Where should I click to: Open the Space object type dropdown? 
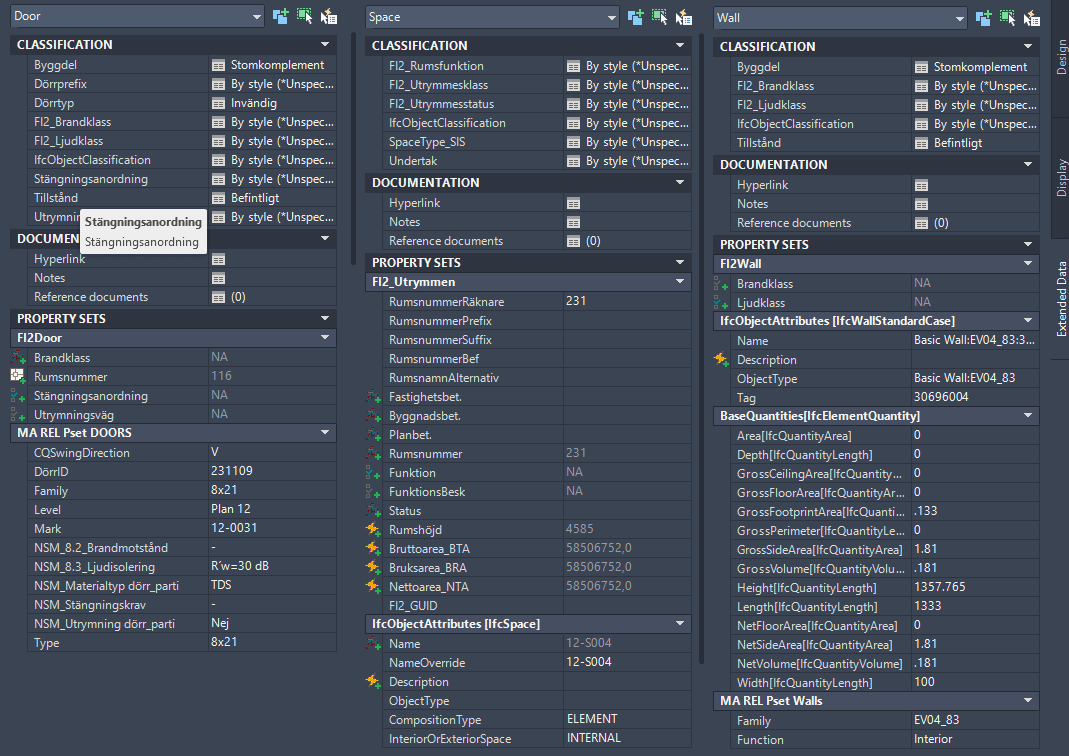click(492, 17)
